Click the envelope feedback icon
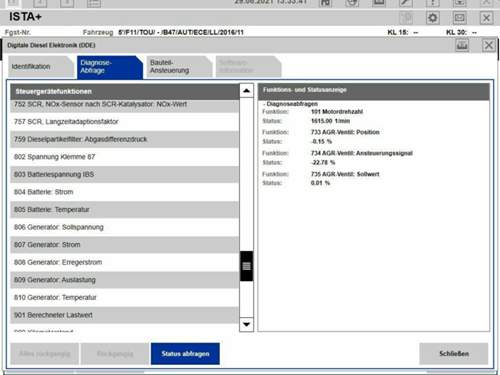Viewport: 500px width, 375px height. pyautogui.click(x=460, y=18)
